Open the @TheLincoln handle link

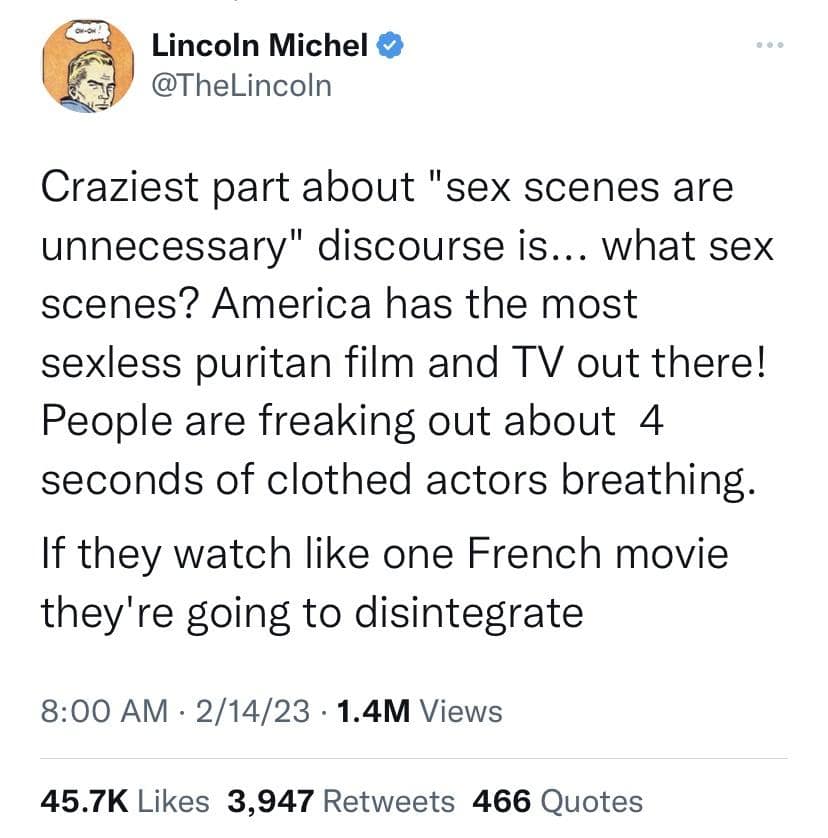pos(240,85)
